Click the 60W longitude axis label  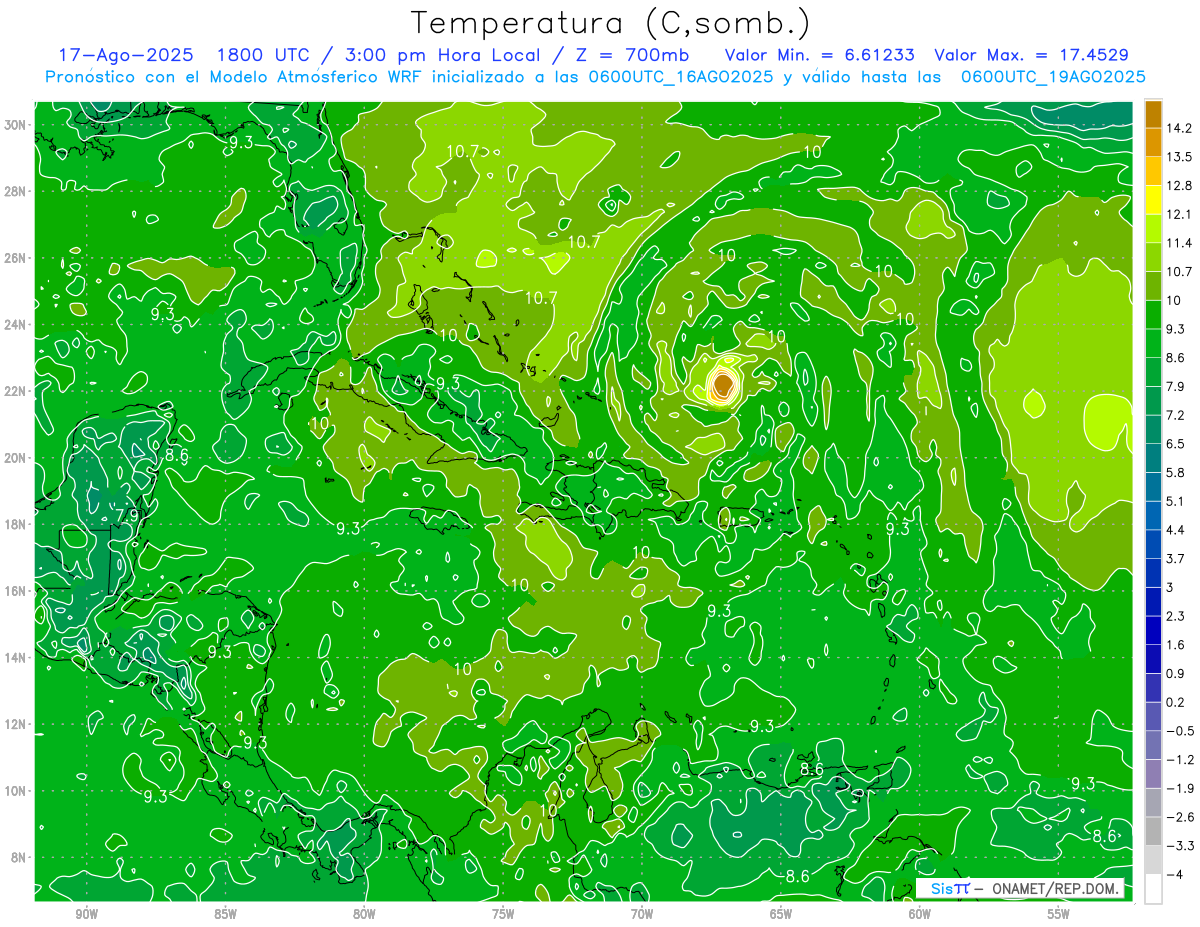click(x=920, y=914)
